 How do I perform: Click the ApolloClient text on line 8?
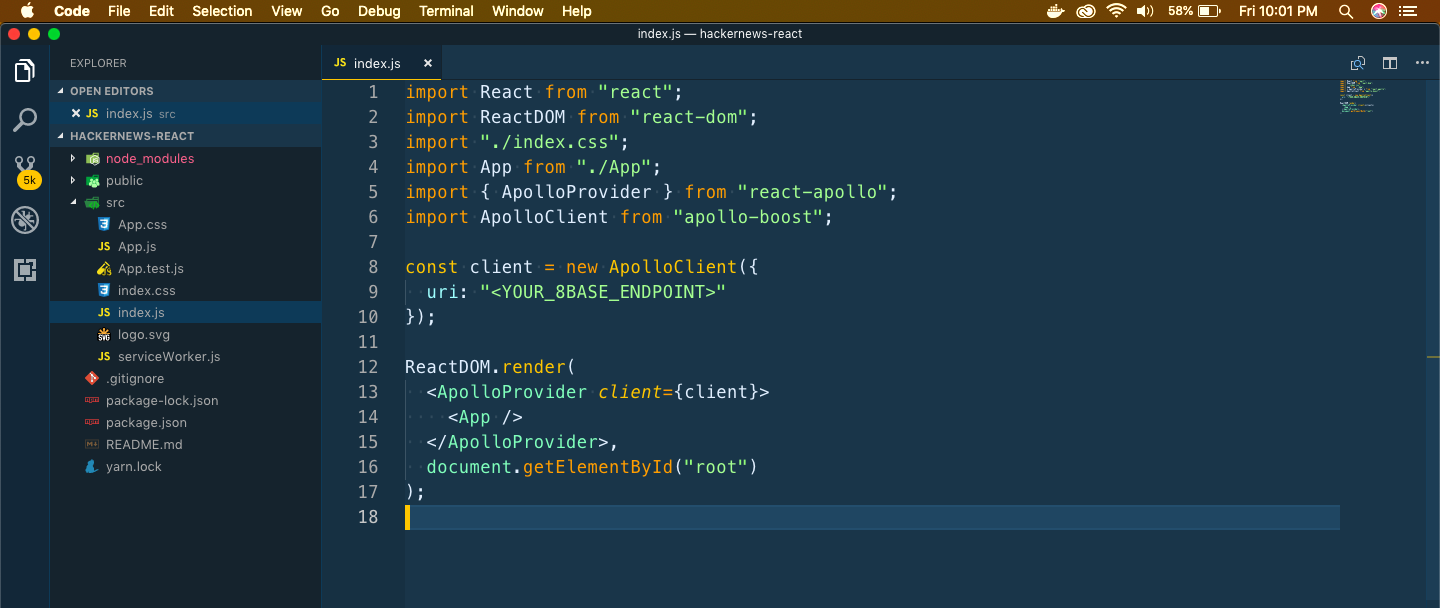coord(672,267)
